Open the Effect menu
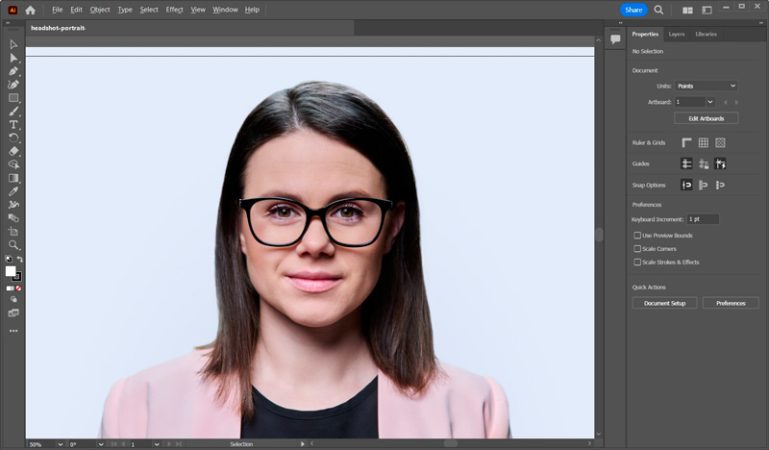The width and height of the screenshot is (769, 450). pos(174,9)
